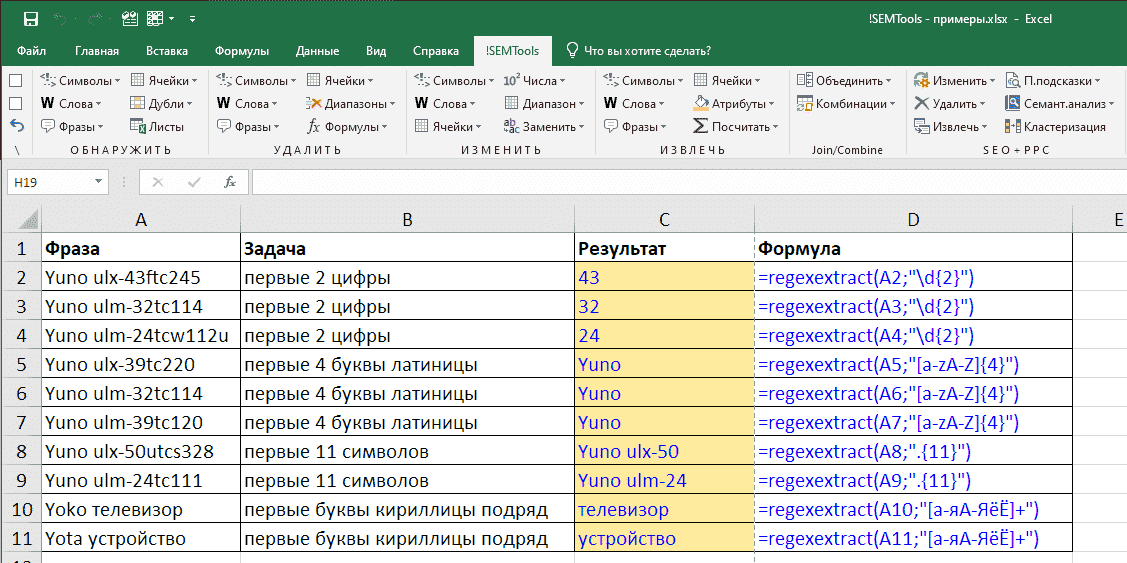
Task: Click the blue undo arrow below the ribbon checkboxes
Action: tap(16, 126)
